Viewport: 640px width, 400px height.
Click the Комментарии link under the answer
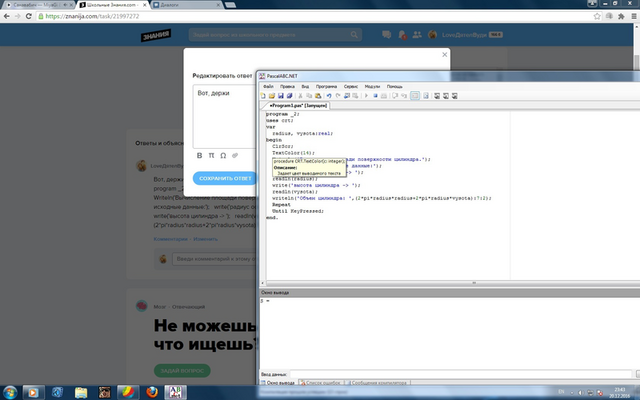(171, 239)
